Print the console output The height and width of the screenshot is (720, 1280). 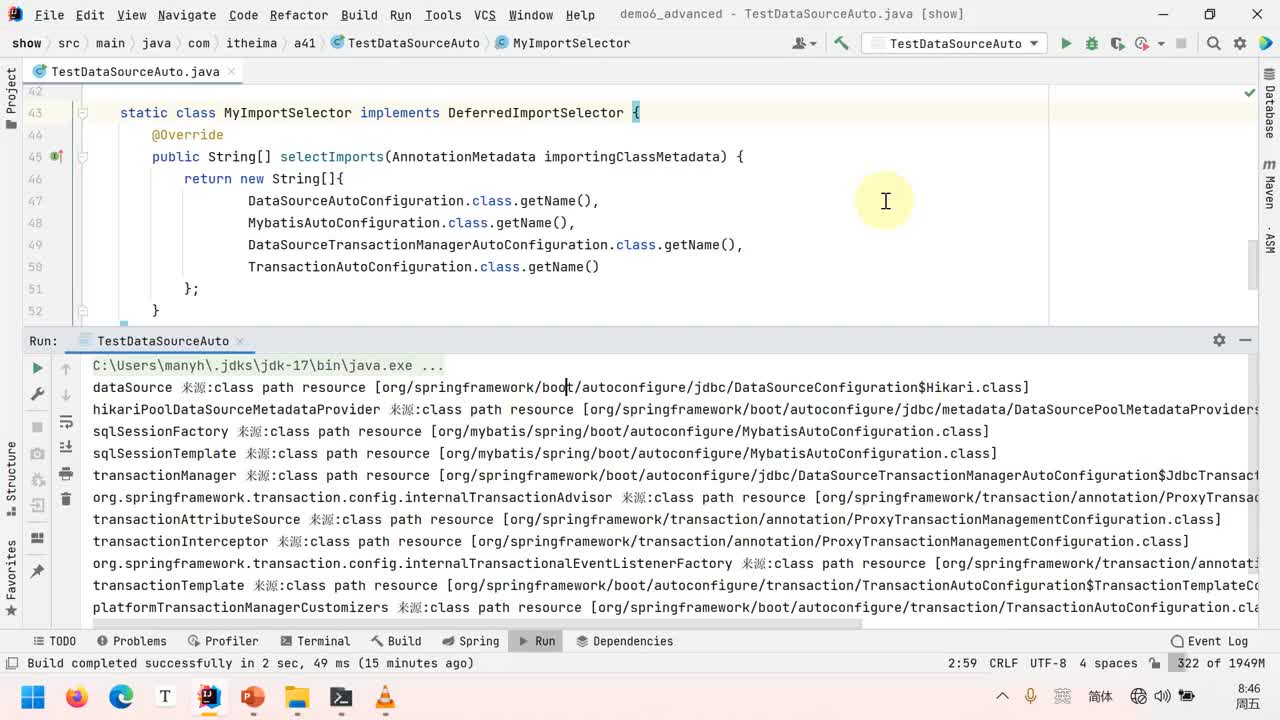coord(66,473)
